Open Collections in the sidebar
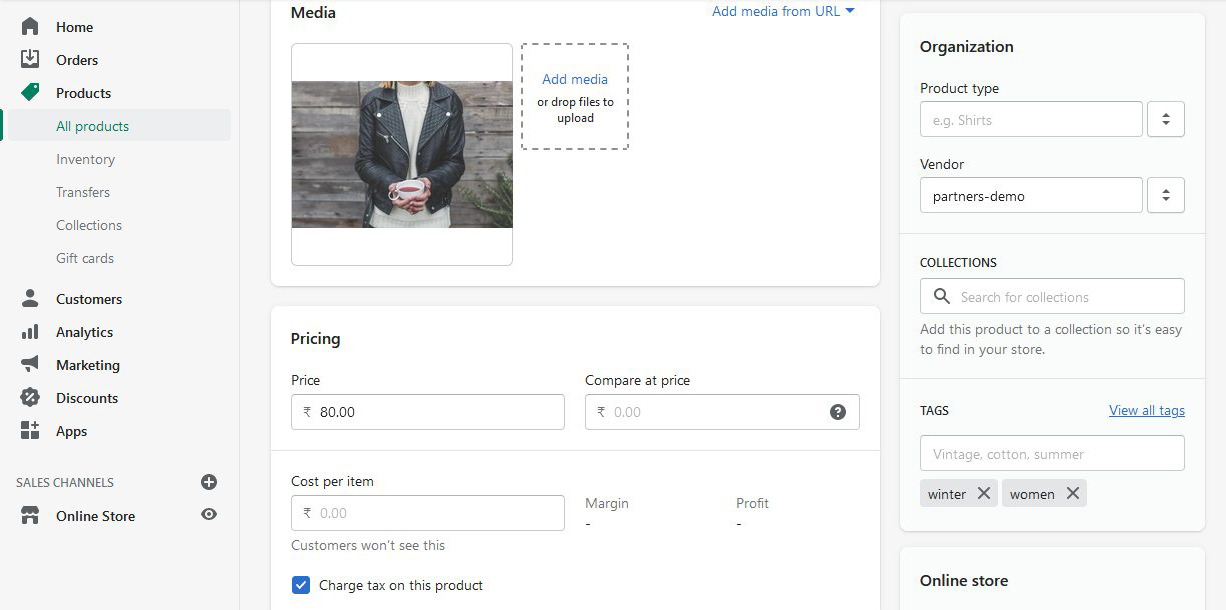This screenshot has height=610, width=1226. click(x=89, y=225)
